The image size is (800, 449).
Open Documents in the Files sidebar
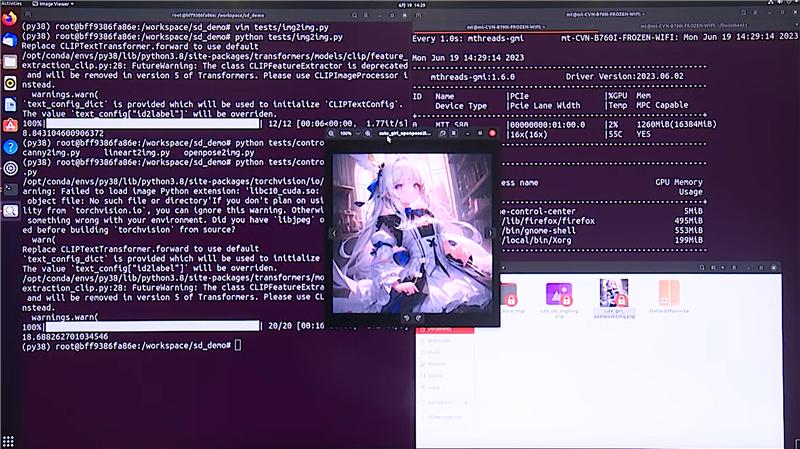click(x=445, y=330)
